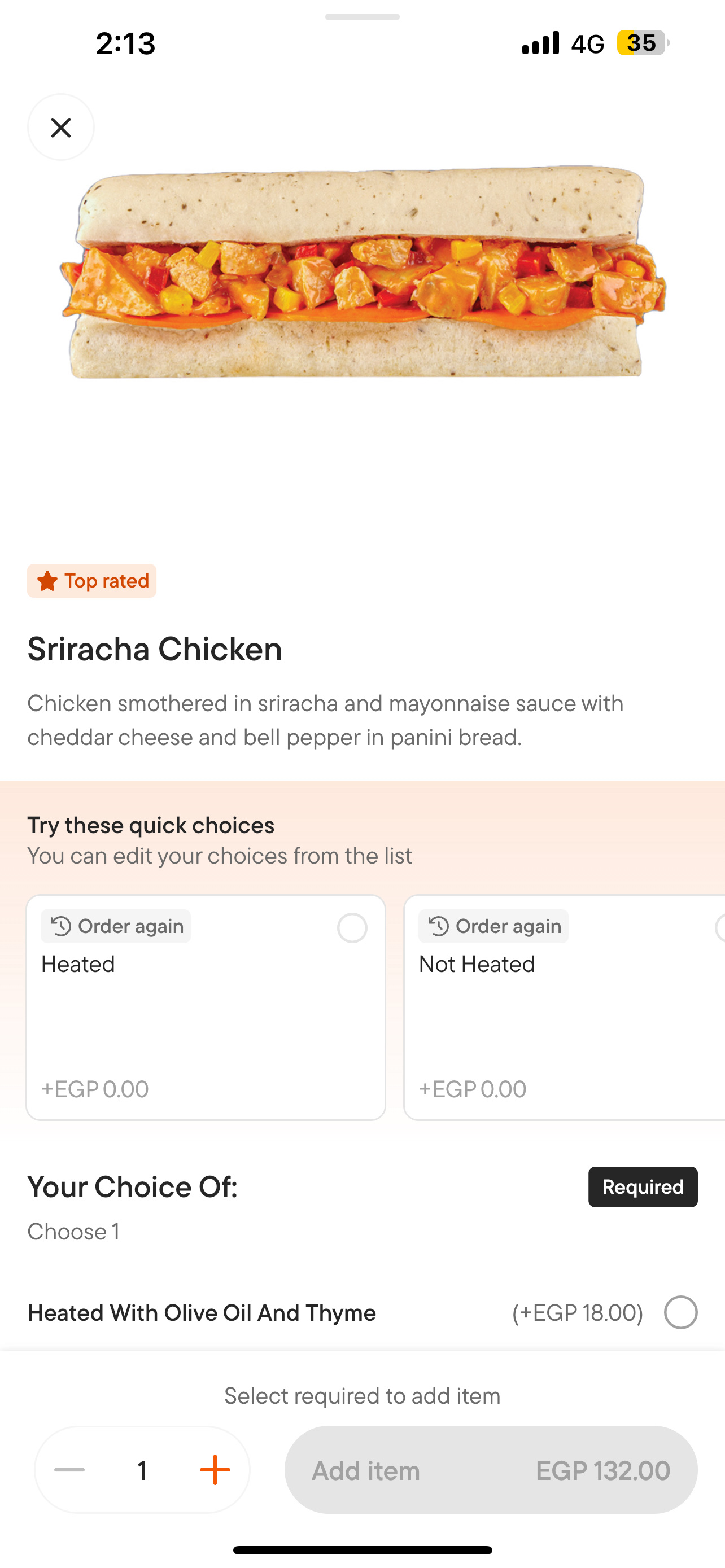Click the Required badge next to Your Choice Of

tap(642, 1186)
